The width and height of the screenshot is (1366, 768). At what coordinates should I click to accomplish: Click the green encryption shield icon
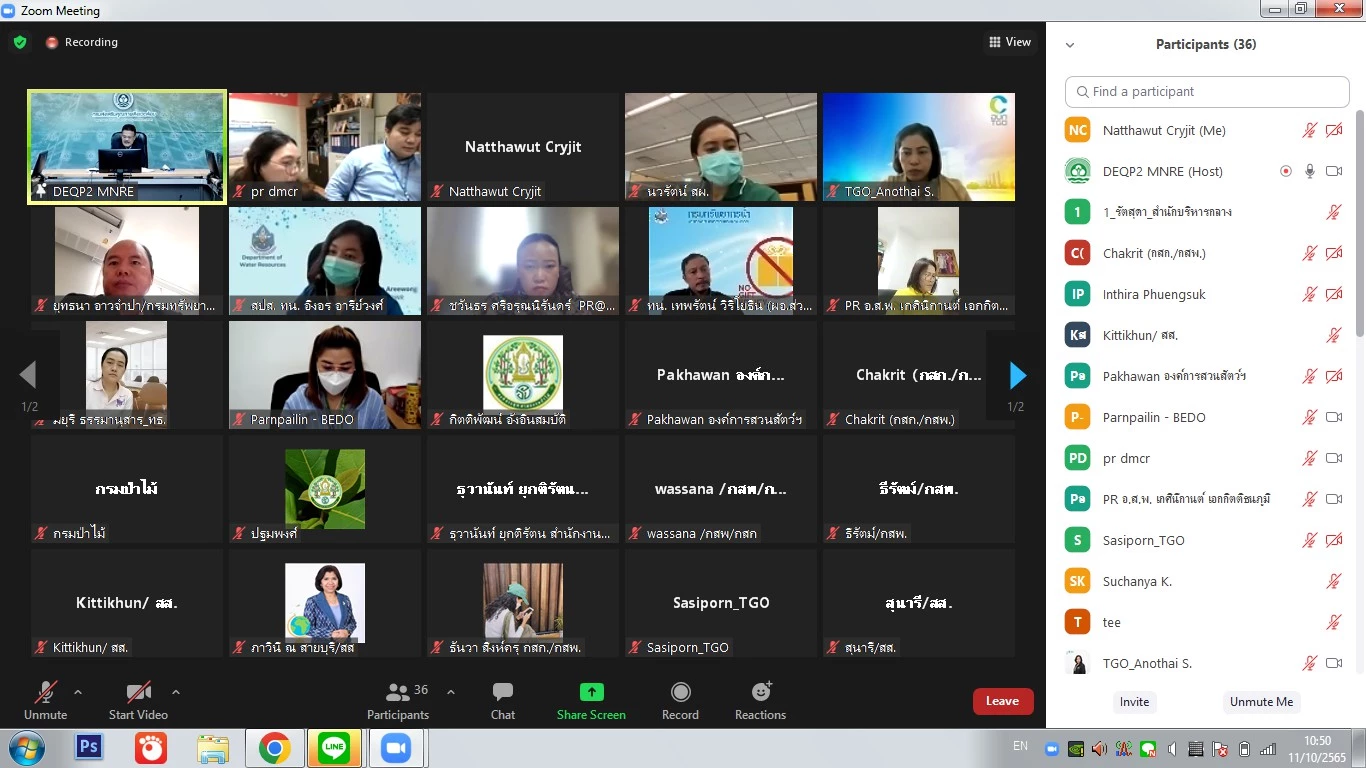pyautogui.click(x=20, y=42)
